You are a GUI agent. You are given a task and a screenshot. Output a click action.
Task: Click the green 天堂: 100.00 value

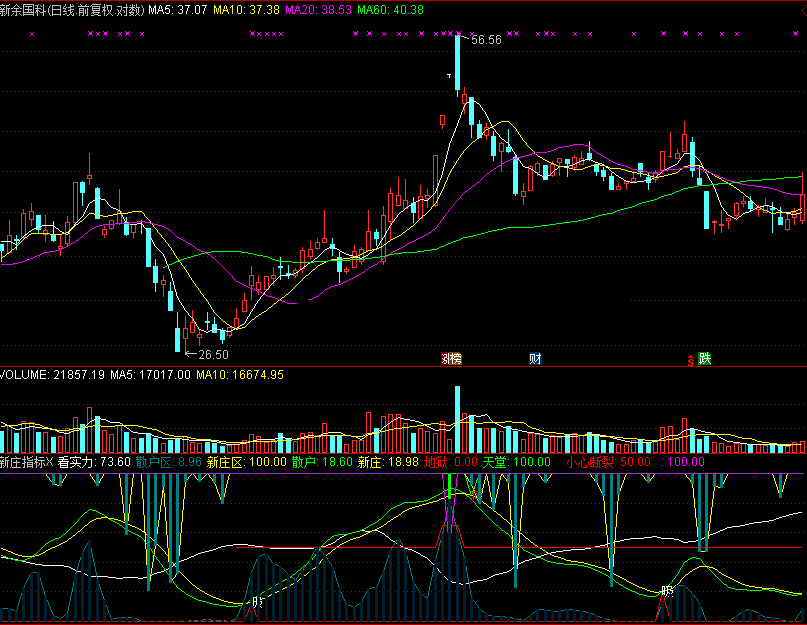click(x=517, y=462)
